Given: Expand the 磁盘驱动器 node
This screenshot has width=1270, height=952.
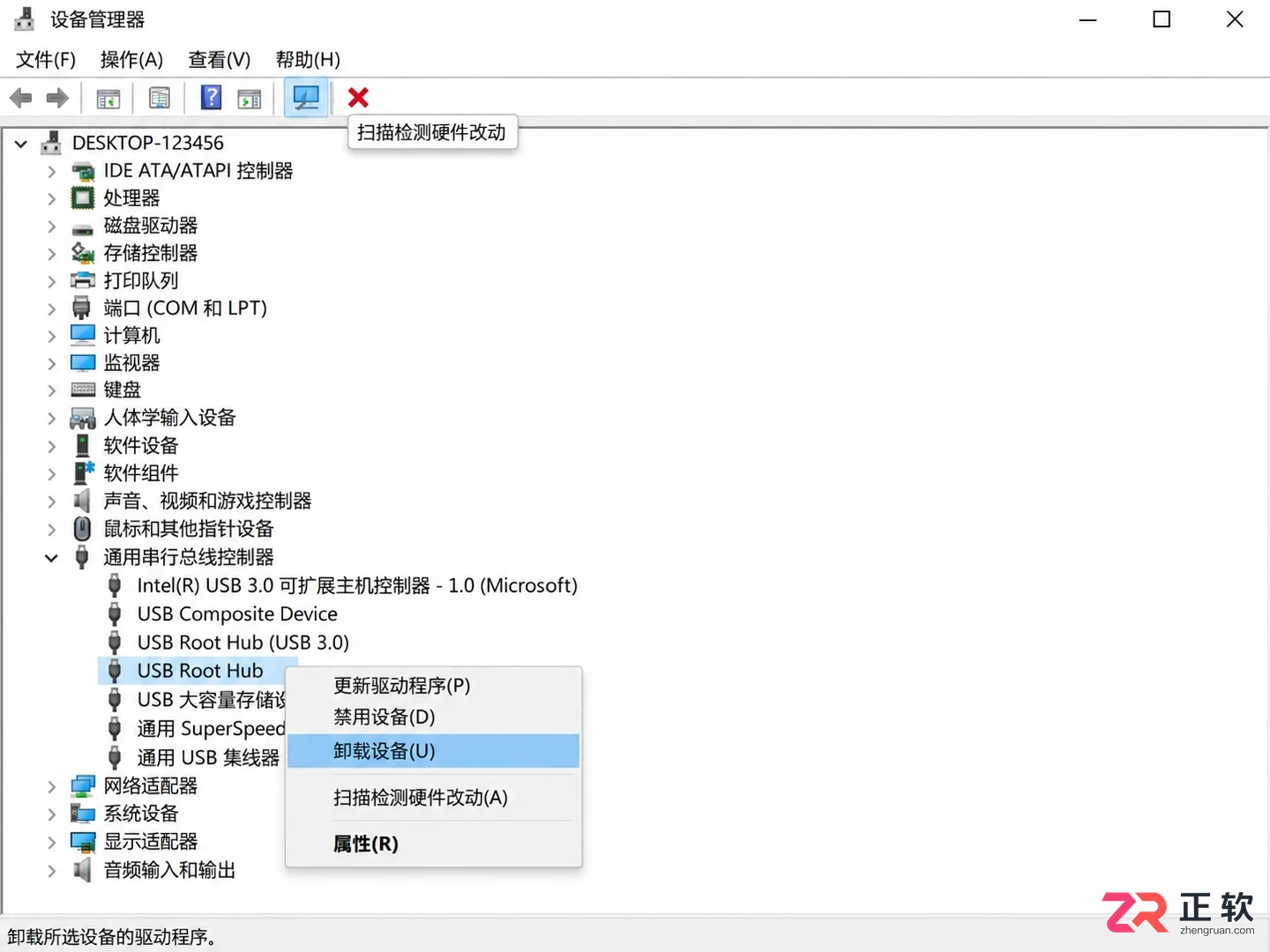Looking at the screenshot, I should pos(51,227).
